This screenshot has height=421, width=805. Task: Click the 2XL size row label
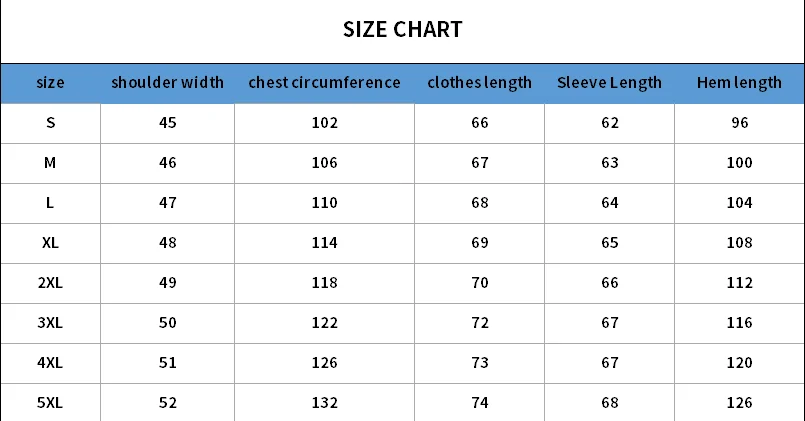[50, 283]
